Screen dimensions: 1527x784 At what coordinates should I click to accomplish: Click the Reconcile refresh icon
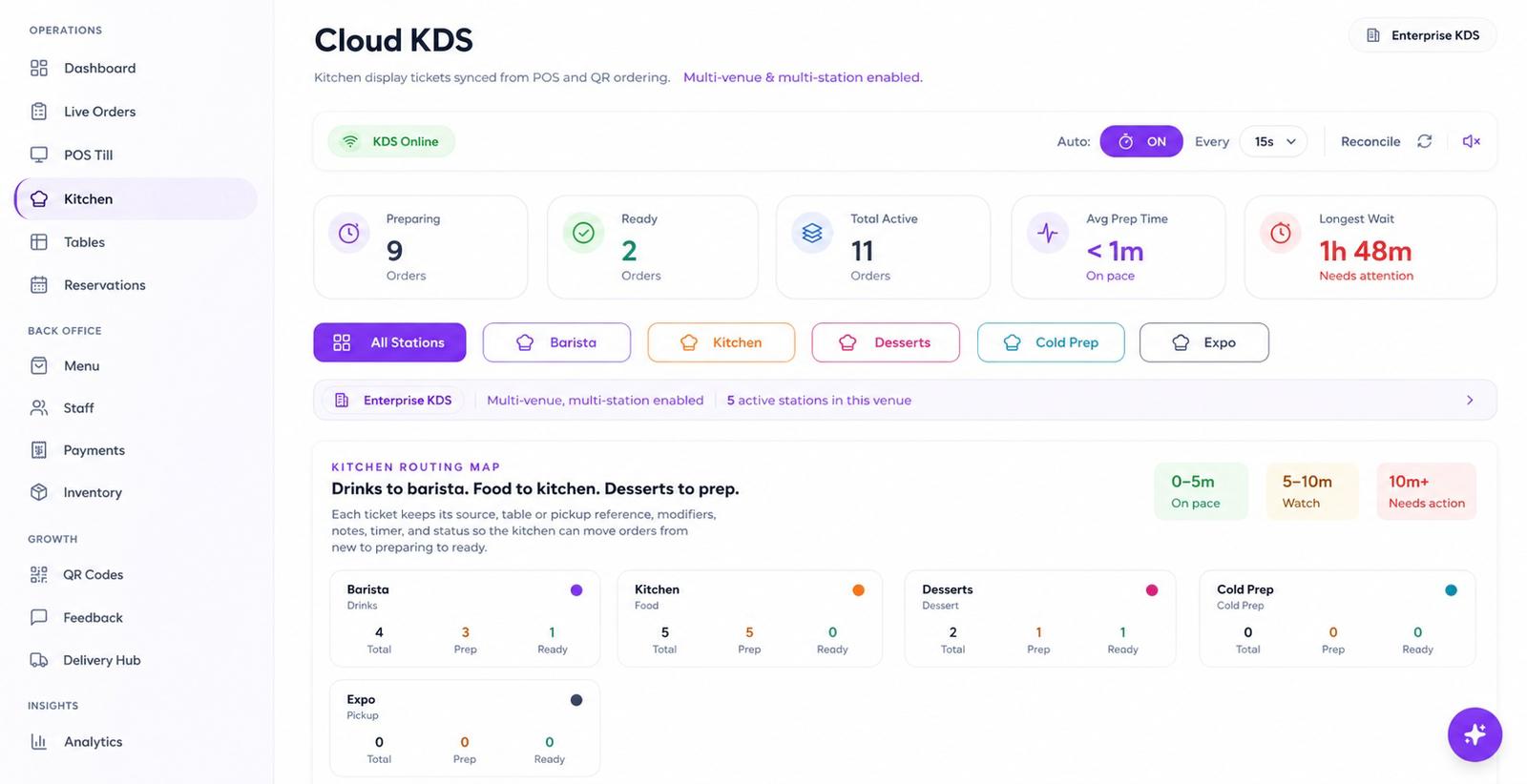click(x=1424, y=141)
